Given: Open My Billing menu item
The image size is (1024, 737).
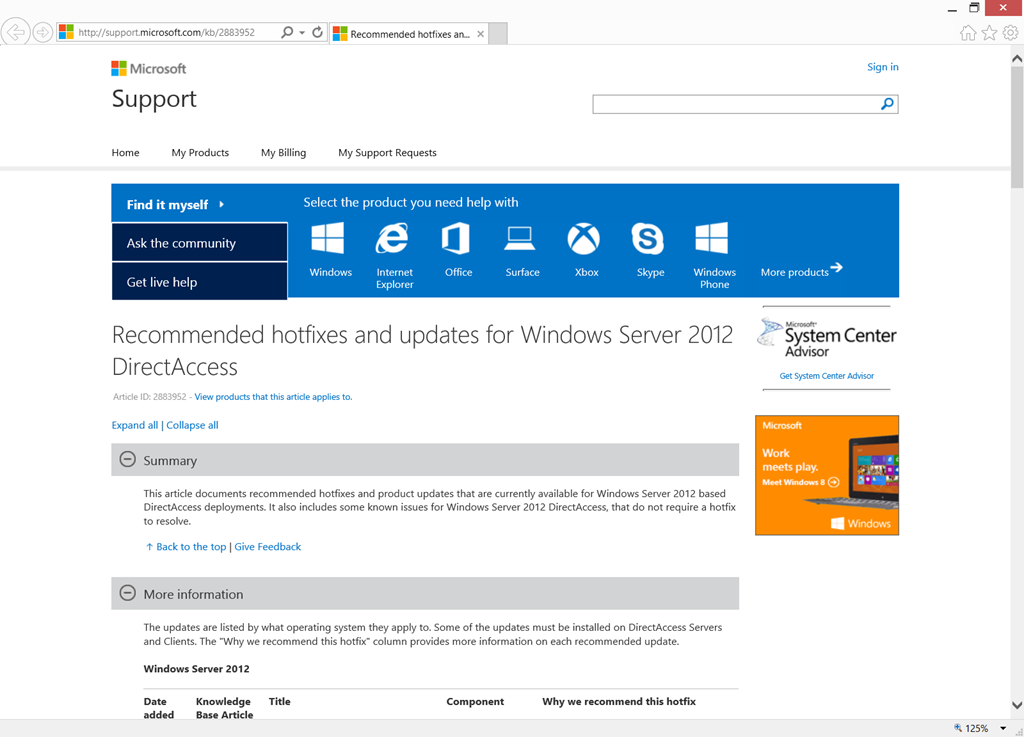Looking at the screenshot, I should coord(283,153).
